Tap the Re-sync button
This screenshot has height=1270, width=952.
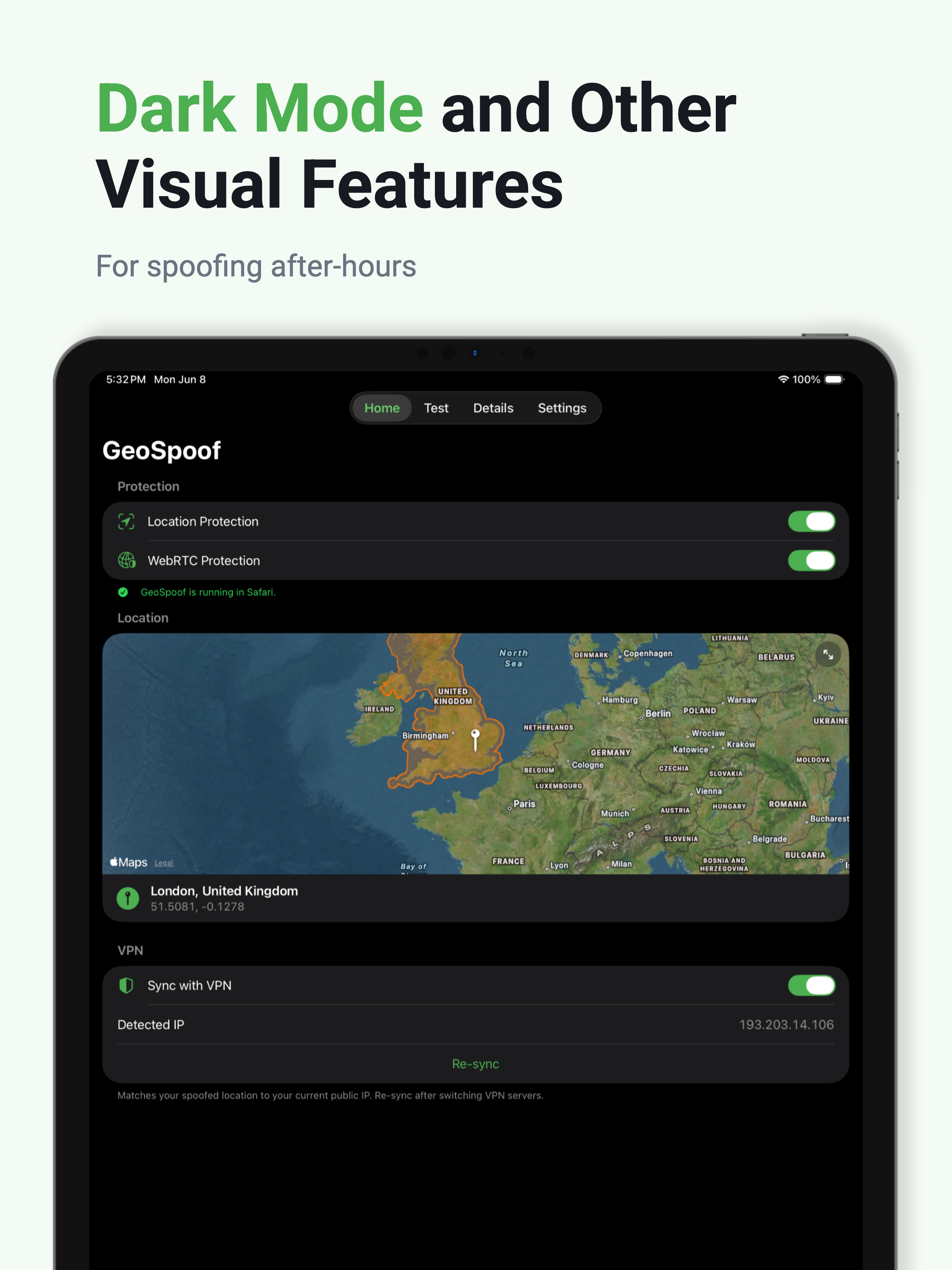[475, 1064]
